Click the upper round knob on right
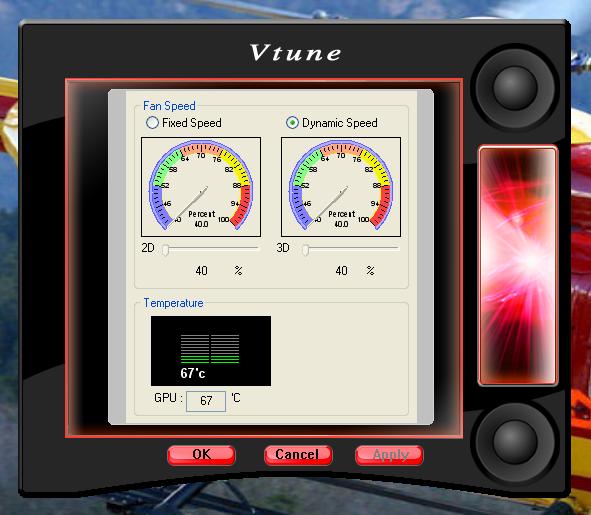The image size is (591, 515). [515, 87]
